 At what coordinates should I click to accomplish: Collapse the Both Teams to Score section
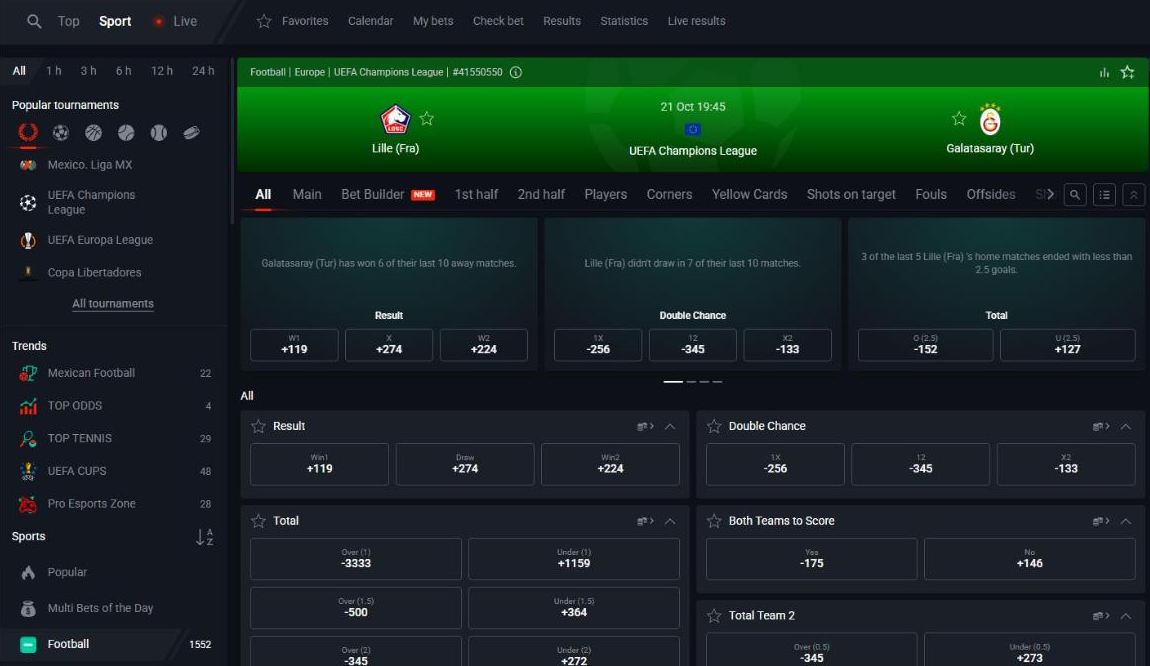pos(1125,521)
